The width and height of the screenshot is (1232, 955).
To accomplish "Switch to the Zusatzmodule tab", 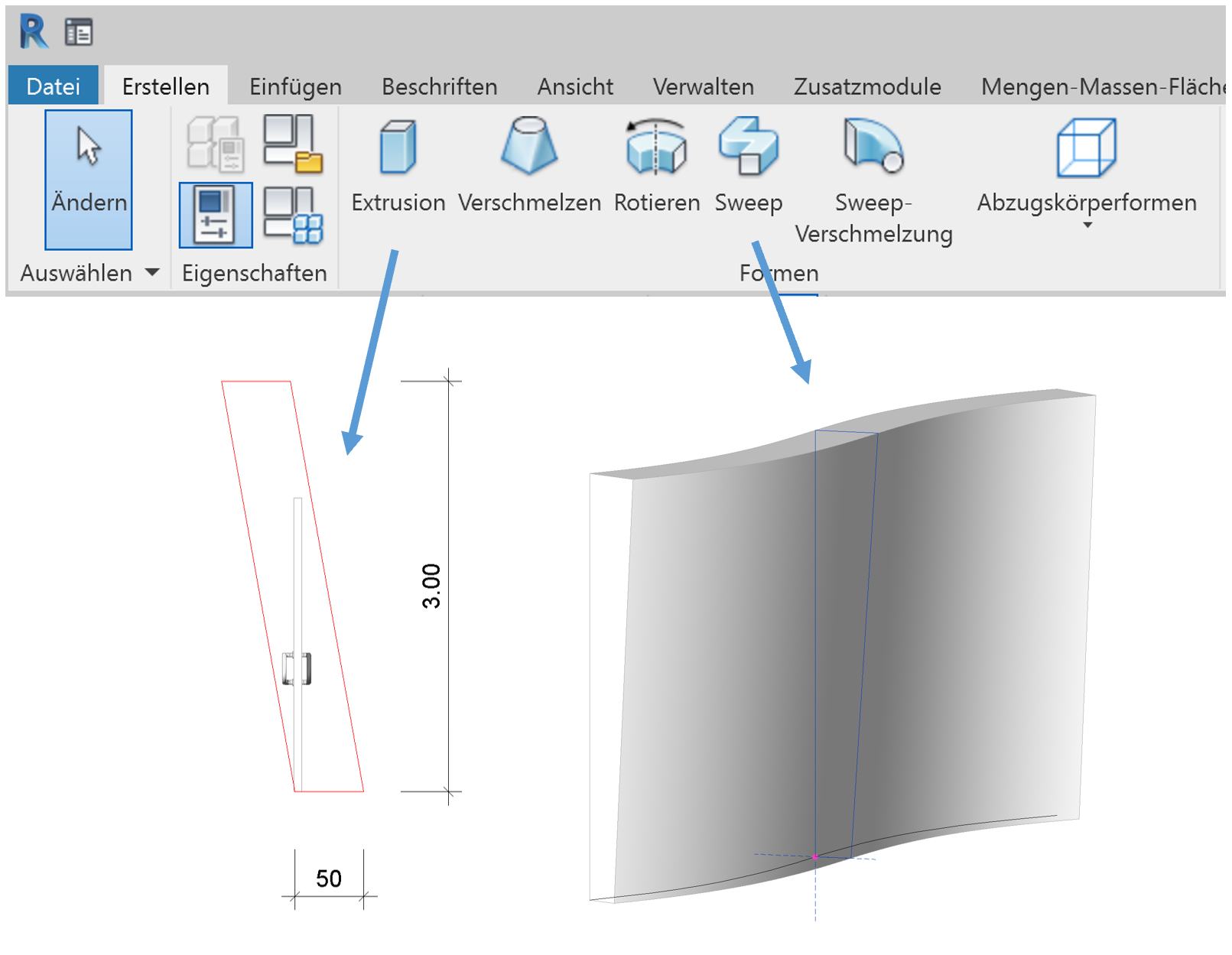I will pyautogui.click(x=867, y=86).
